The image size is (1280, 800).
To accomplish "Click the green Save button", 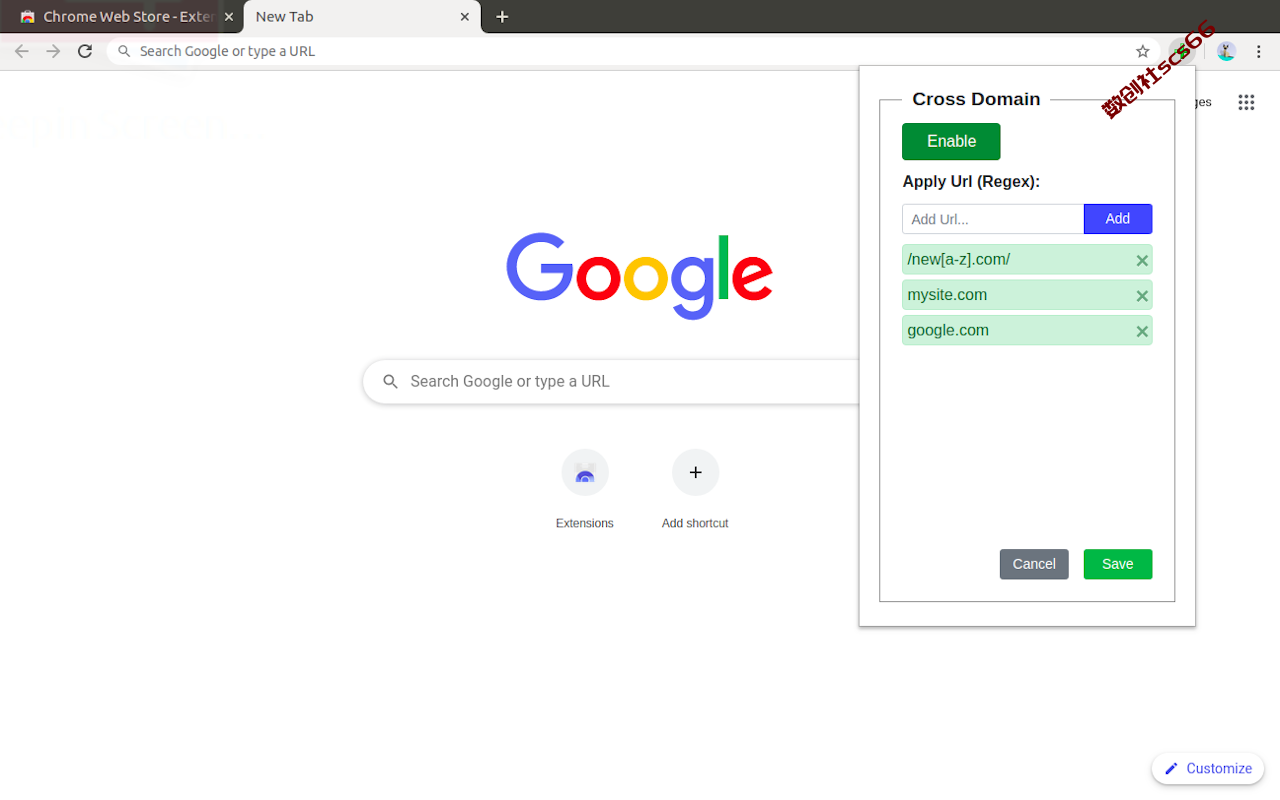I will tap(1118, 564).
